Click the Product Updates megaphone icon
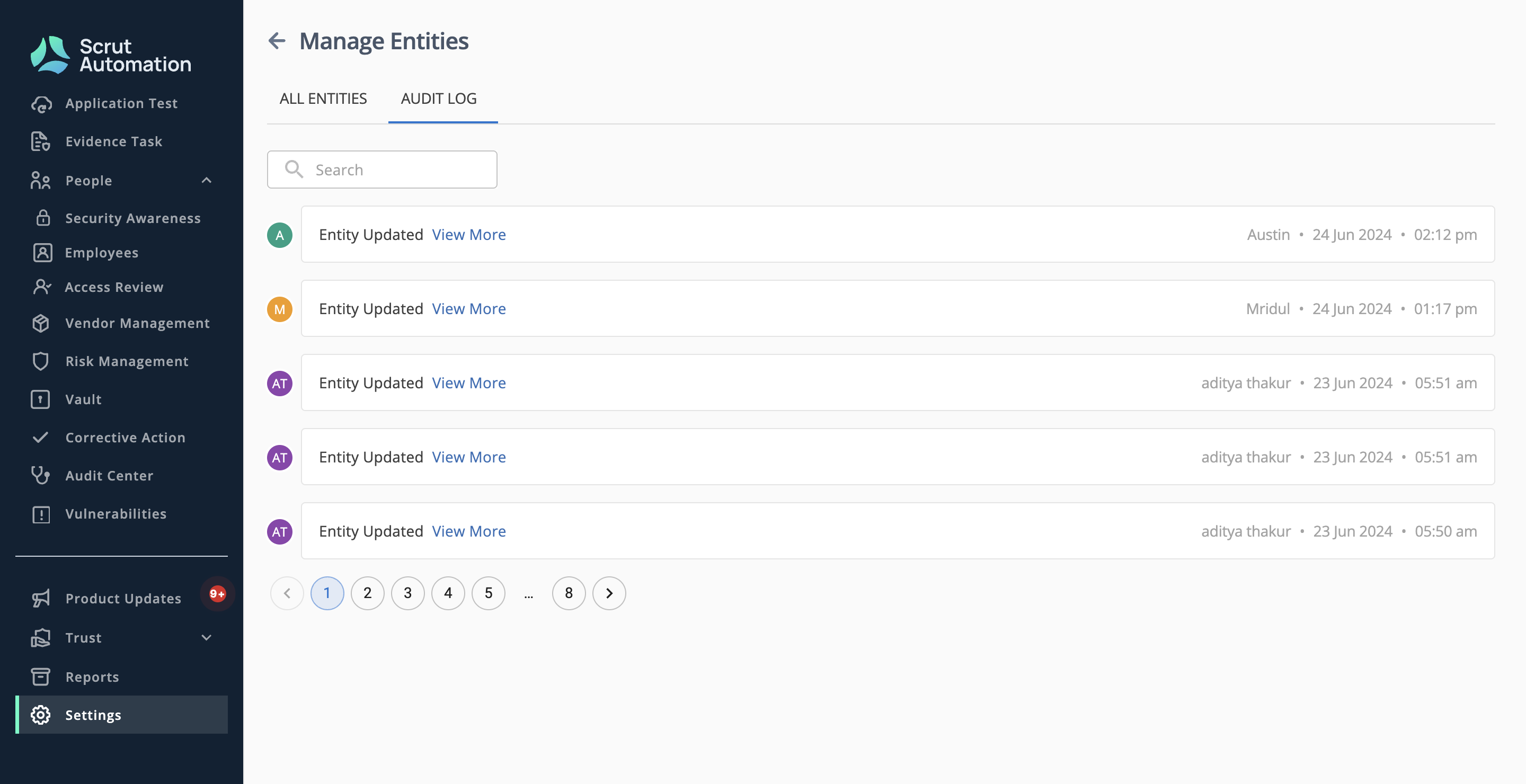Image resolution: width=1526 pixels, height=784 pixels. click(x=41, y=599)
